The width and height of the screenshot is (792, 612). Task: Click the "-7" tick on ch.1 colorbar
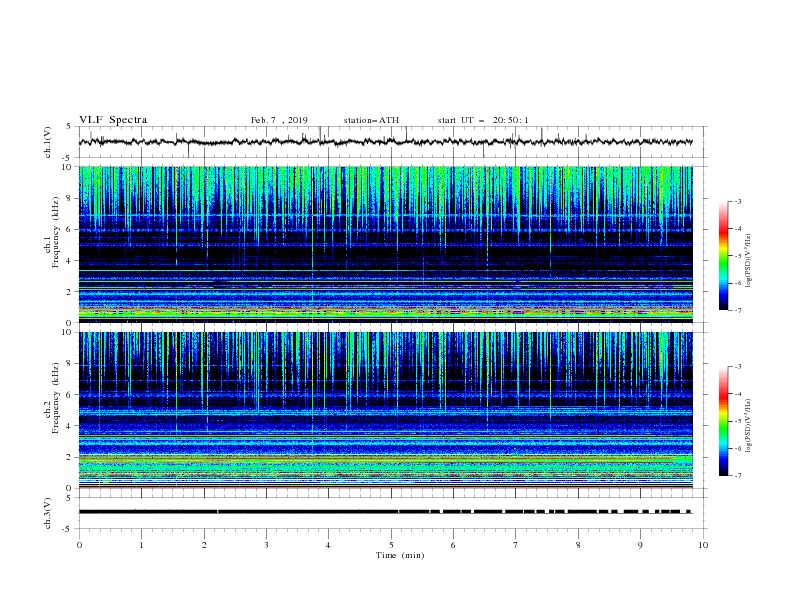(x=738, y=310)
